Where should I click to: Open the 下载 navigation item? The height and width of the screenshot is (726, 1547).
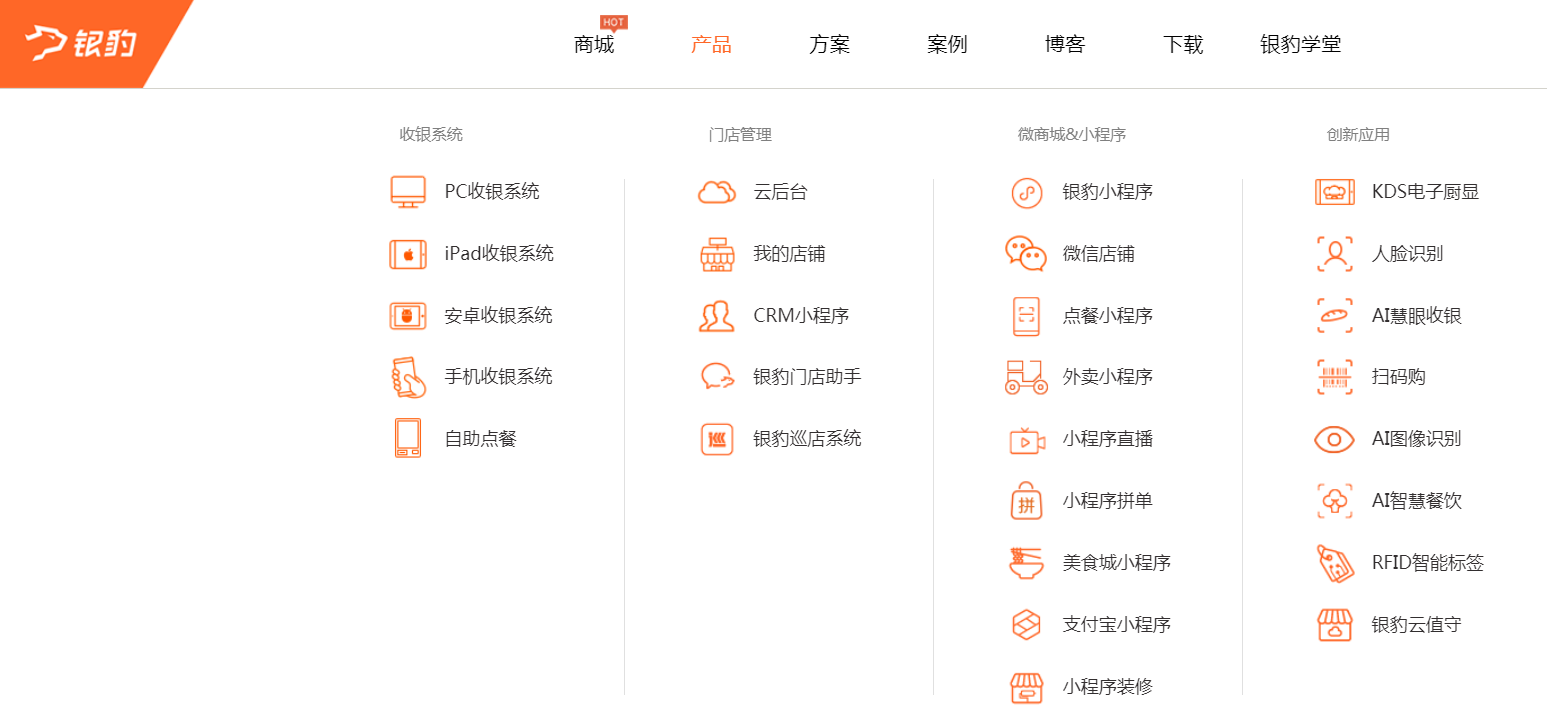(x=1183, y=45)
